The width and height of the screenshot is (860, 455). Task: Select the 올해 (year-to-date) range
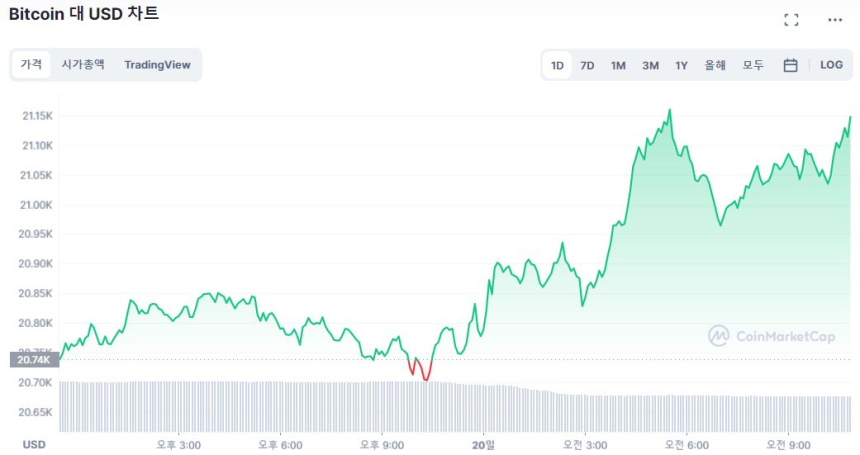(x=715, y=65)
